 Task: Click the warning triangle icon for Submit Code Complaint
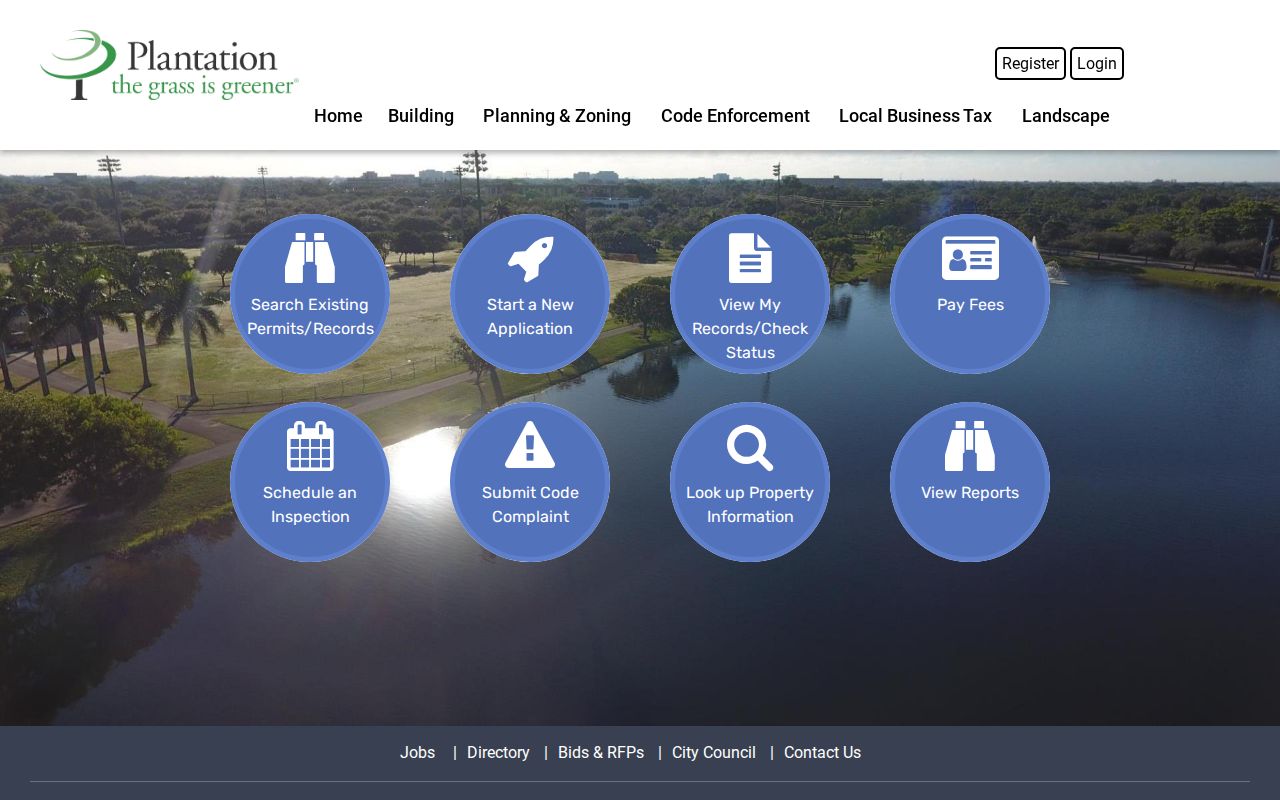pyautogui.click(x=530, y=445)
